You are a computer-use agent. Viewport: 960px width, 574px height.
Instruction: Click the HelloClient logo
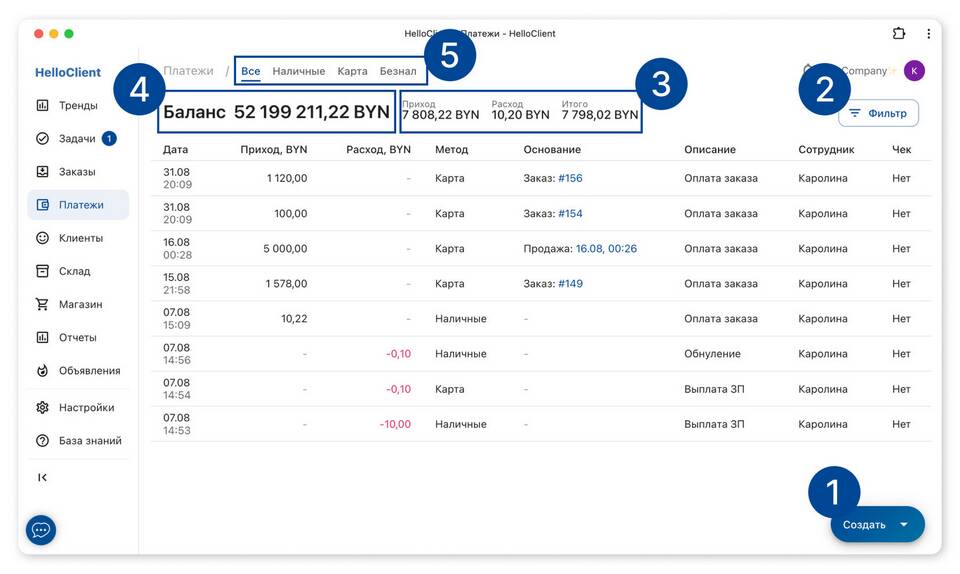[67, 72]
